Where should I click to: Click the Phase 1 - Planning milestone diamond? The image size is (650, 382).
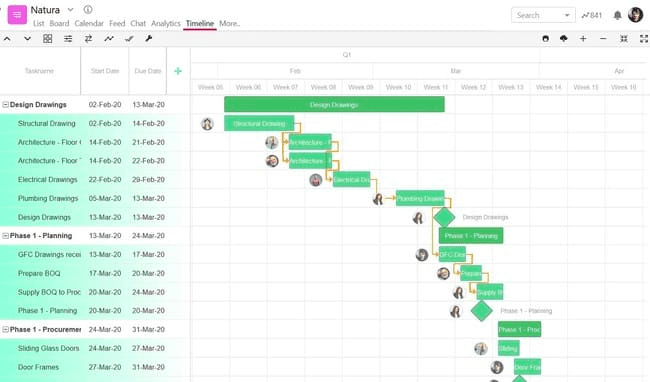pos(482,311)
